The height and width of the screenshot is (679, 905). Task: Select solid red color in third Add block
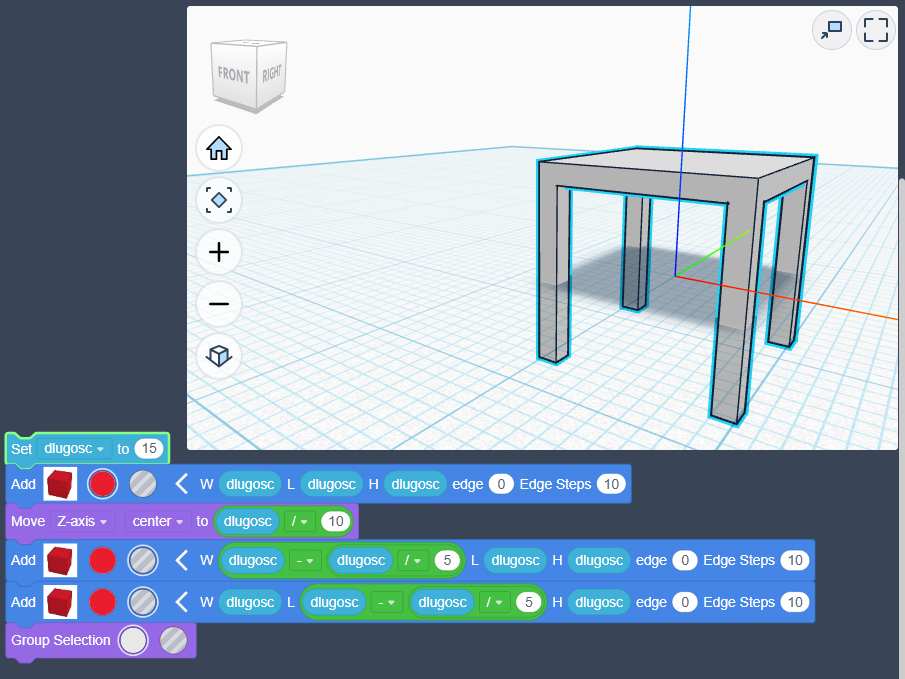pyautogui.click(x=103, y=602)
